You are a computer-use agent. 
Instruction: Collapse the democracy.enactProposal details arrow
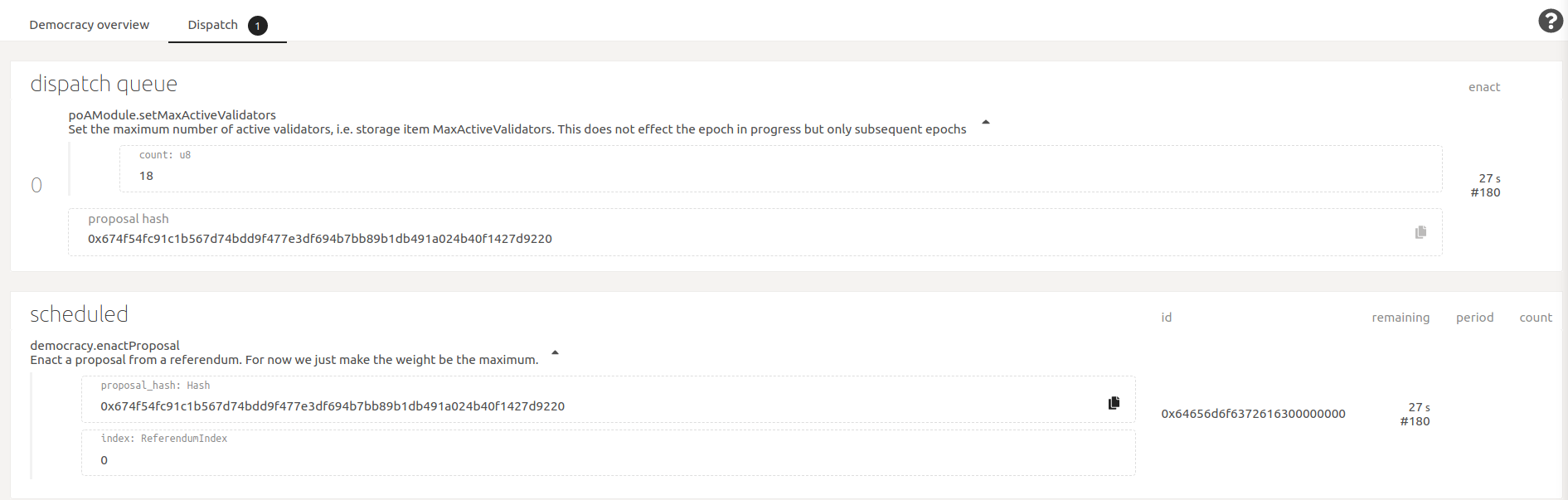[x=556, y=352]
